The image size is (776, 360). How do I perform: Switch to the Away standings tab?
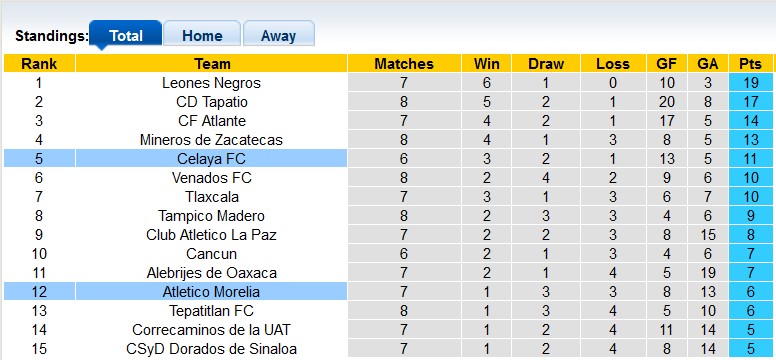click(x=279, y=34)
